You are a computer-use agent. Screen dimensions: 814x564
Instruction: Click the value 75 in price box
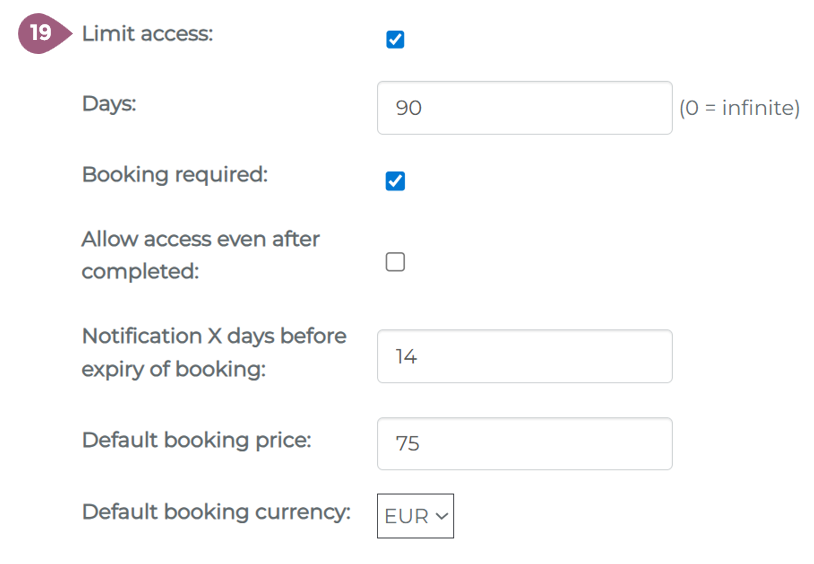coord(408,444)
